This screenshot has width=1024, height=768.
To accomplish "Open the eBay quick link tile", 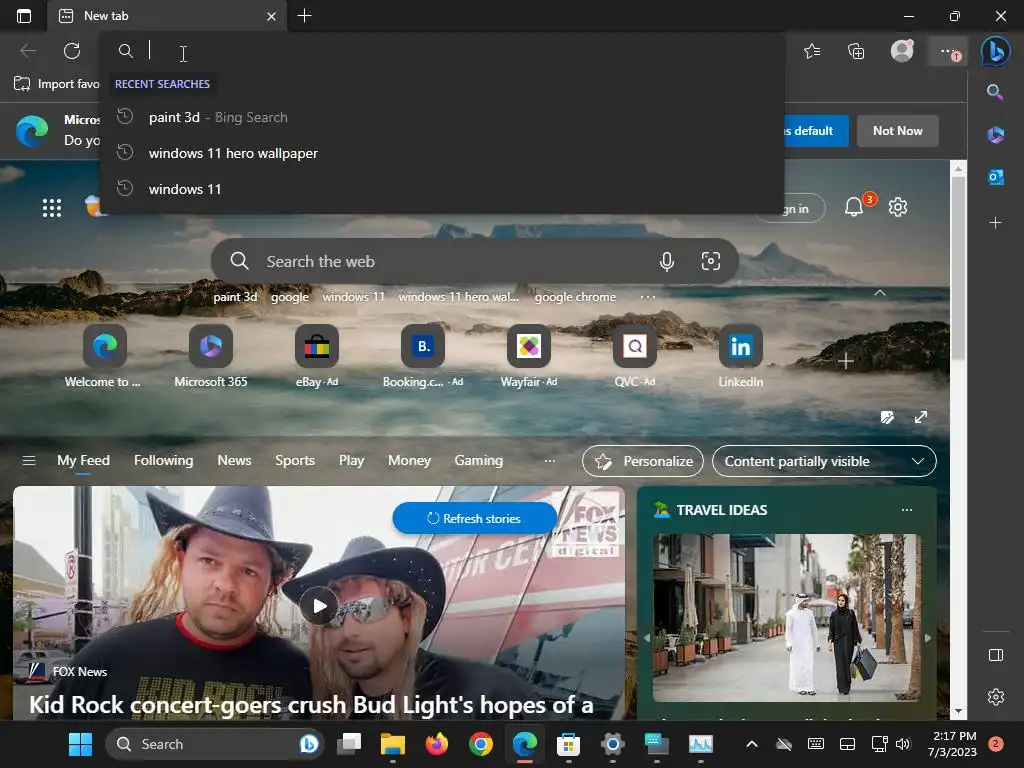I will [317, 346].
